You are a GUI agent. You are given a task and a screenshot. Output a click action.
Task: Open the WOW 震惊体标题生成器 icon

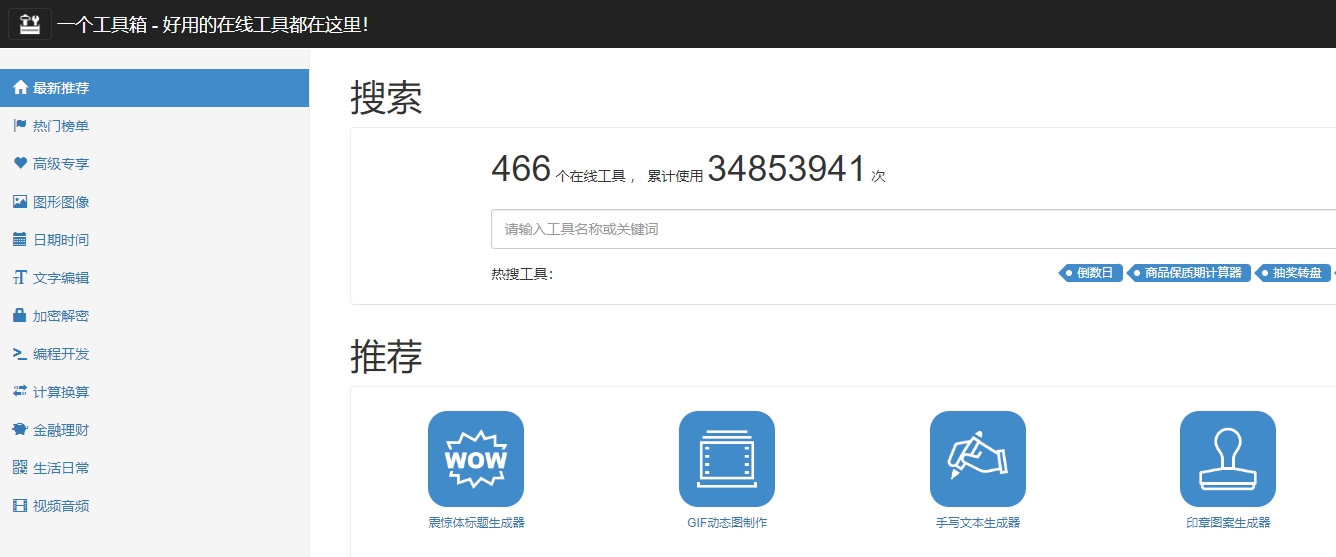[476, 459]
